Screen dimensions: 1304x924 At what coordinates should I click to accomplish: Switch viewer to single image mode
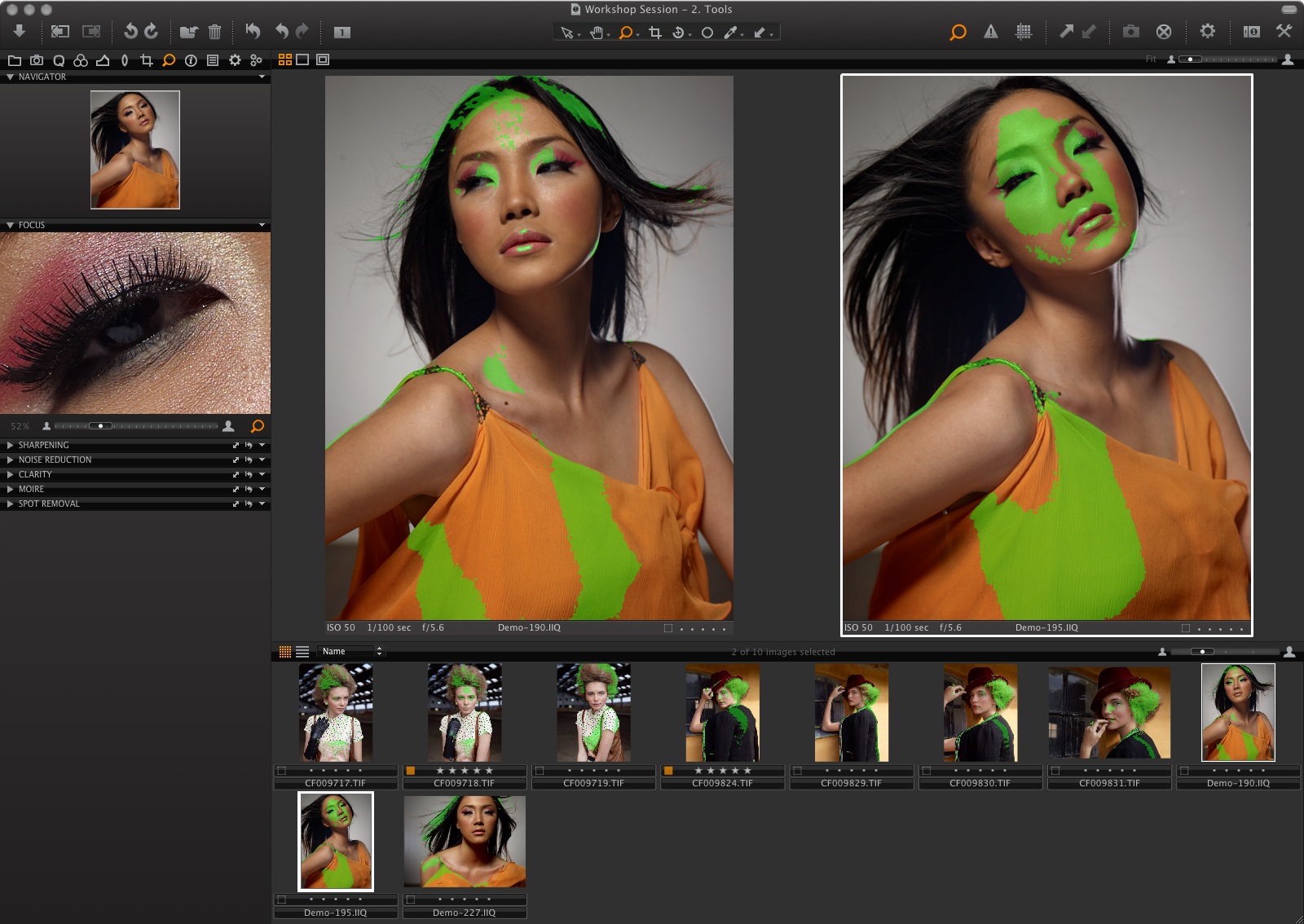[x=302, y=59]
